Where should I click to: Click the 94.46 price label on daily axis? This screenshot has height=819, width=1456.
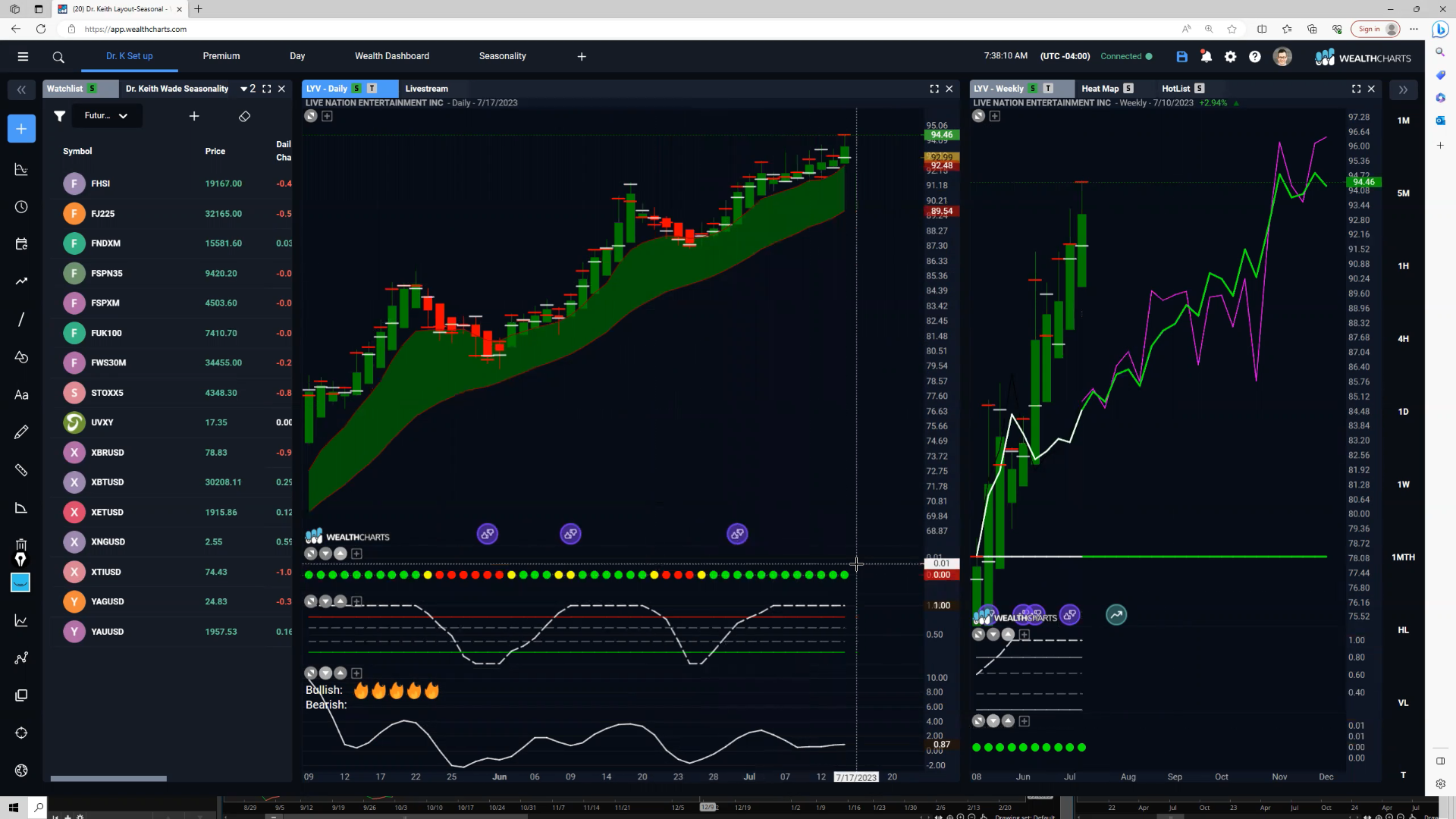tap(941, 135)
